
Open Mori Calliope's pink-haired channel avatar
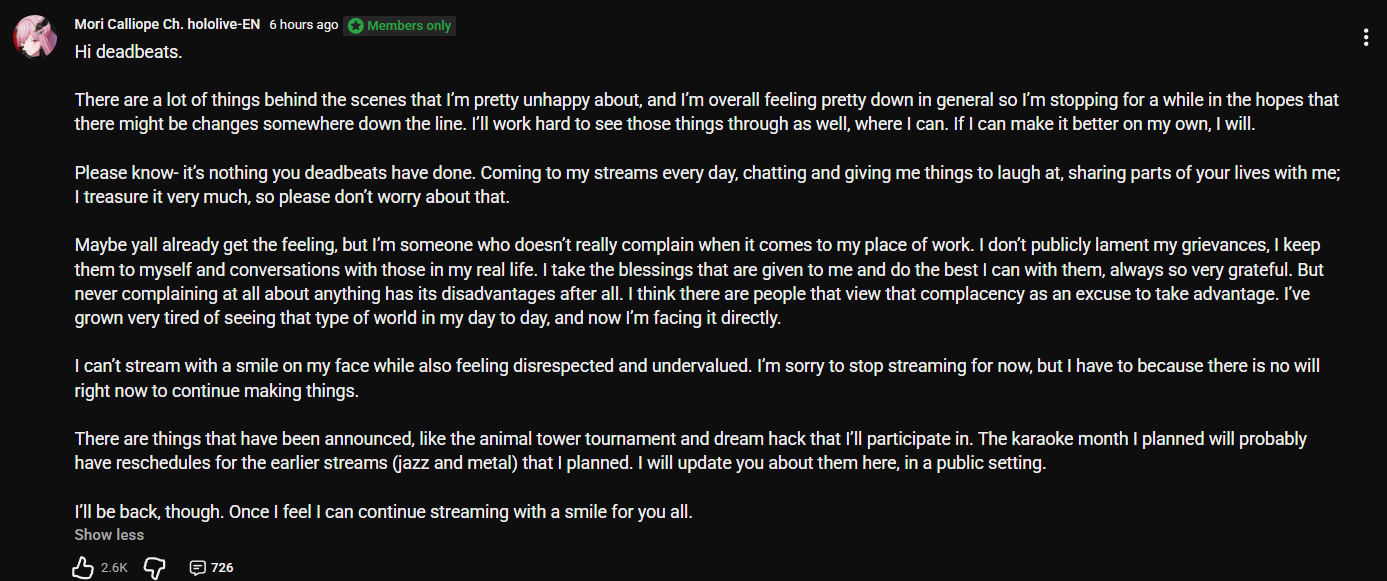[34, 36]
